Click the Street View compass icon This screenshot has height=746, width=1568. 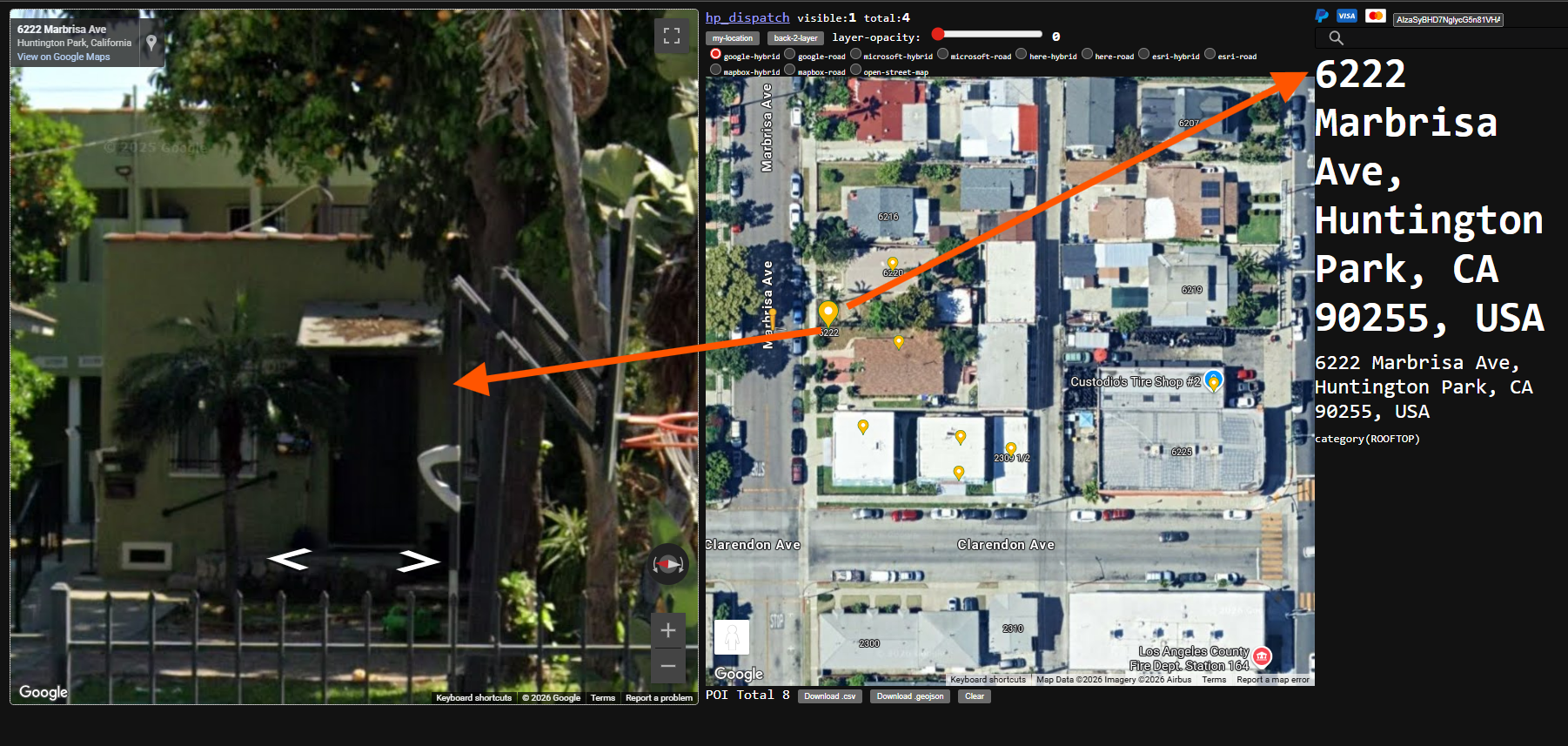tap(668, 565)
